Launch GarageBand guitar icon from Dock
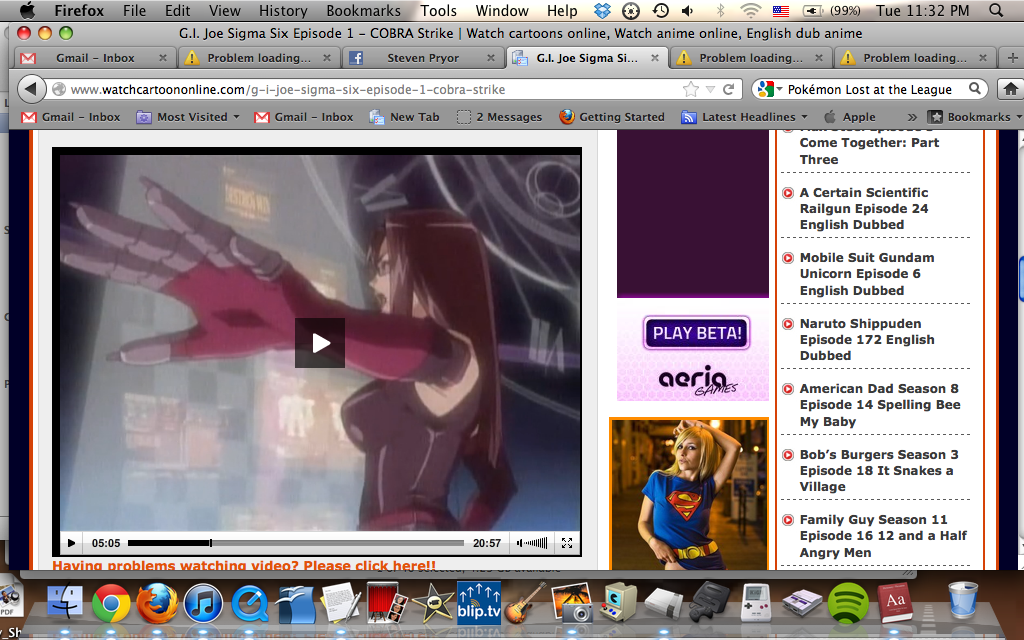Viewport: 1024px width, 640px height. [x=524, y=602]
